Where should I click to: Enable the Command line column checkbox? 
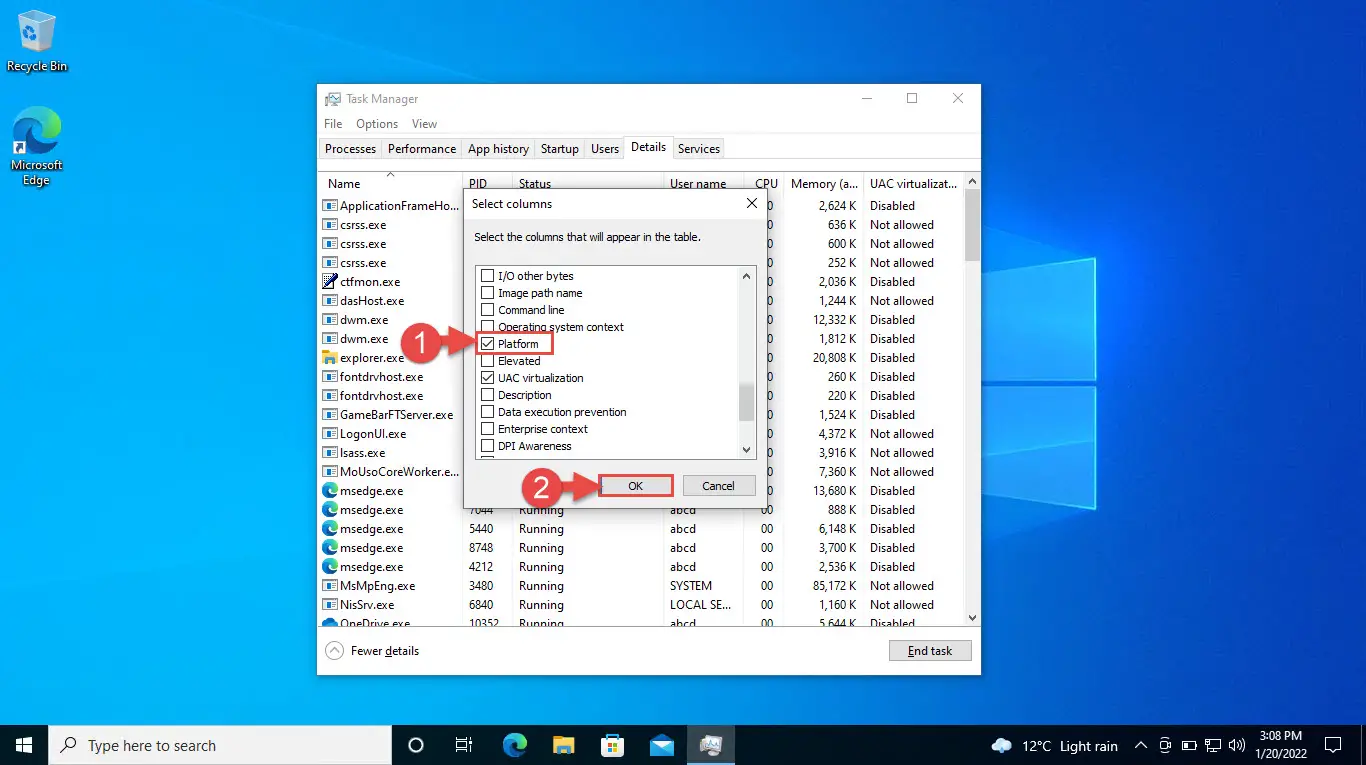488,310
